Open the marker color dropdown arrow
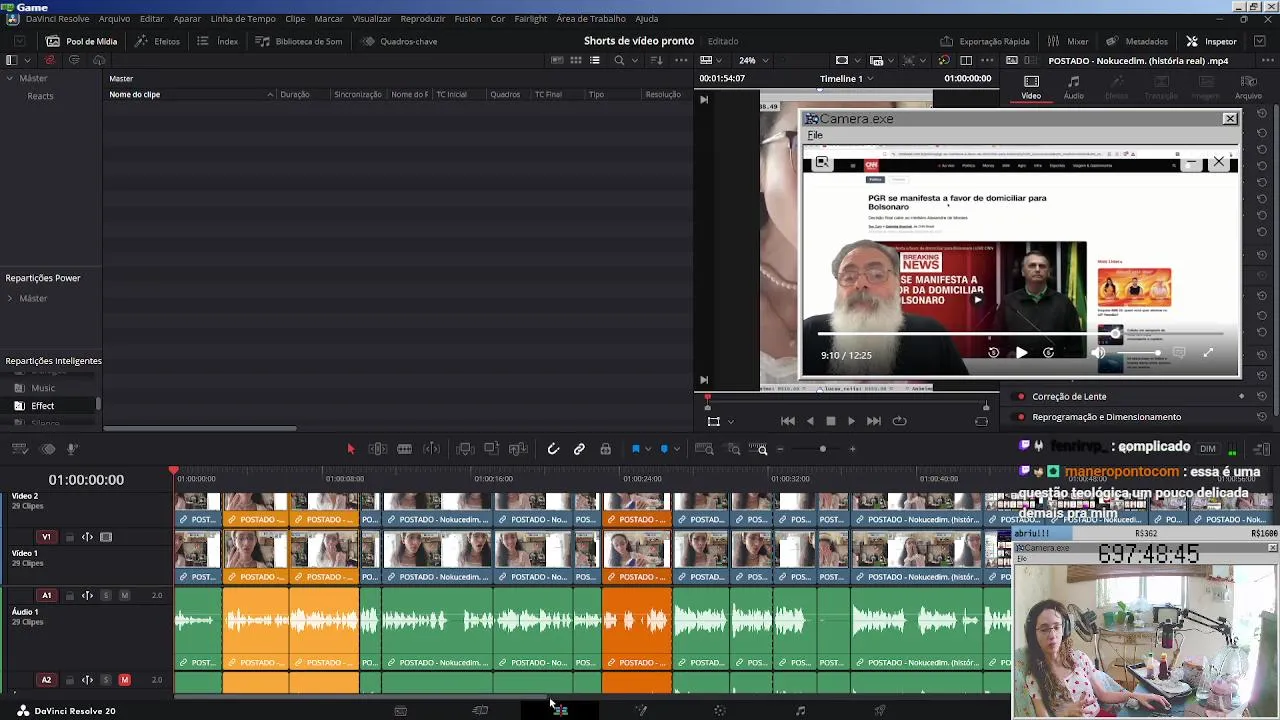Viewport: 1280px width, 720px height. click(676, 449)
